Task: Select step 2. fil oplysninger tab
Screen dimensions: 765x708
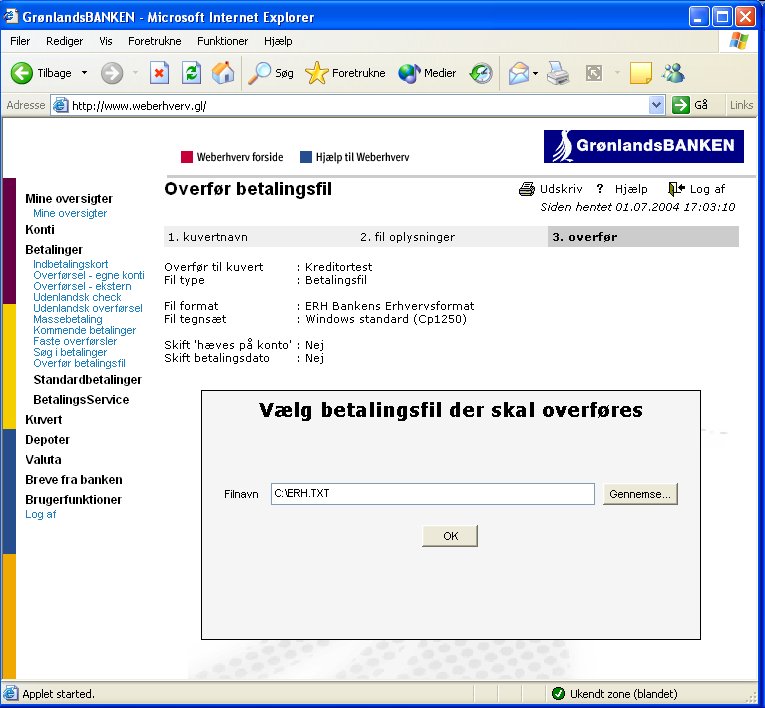Action: click(407, 237)
